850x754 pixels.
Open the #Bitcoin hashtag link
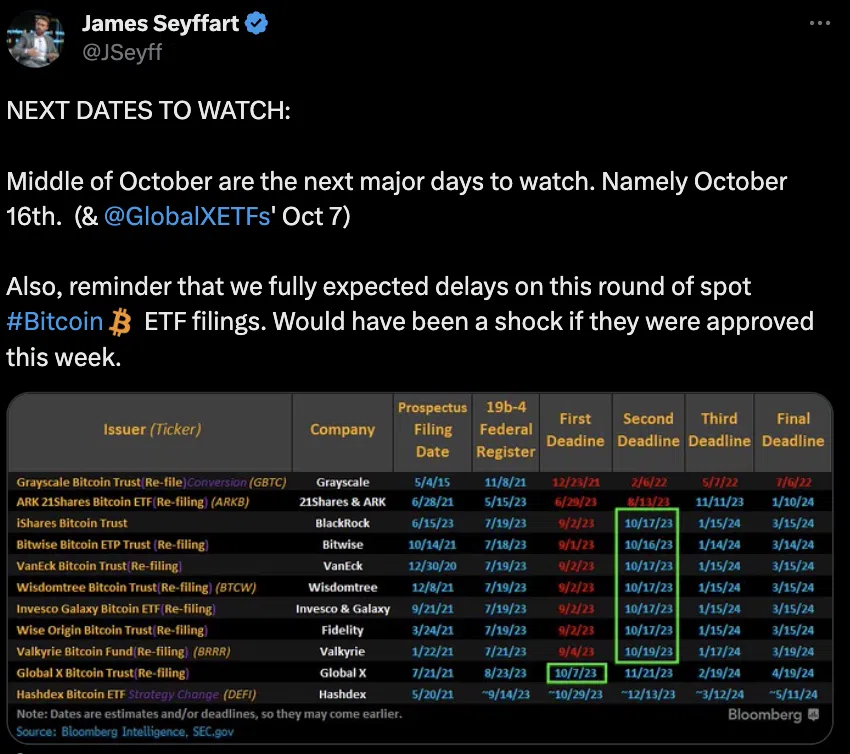(55, 322)
